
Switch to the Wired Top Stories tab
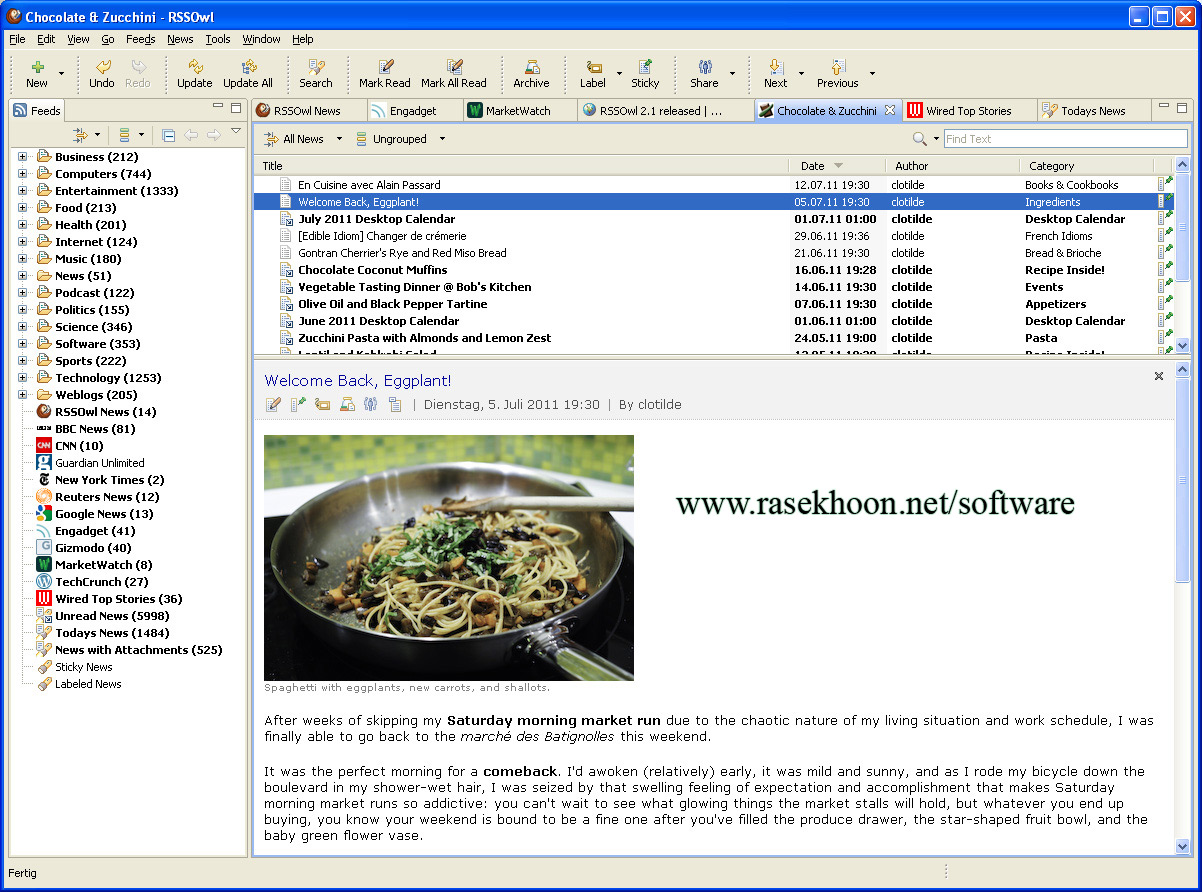[968, 111]
